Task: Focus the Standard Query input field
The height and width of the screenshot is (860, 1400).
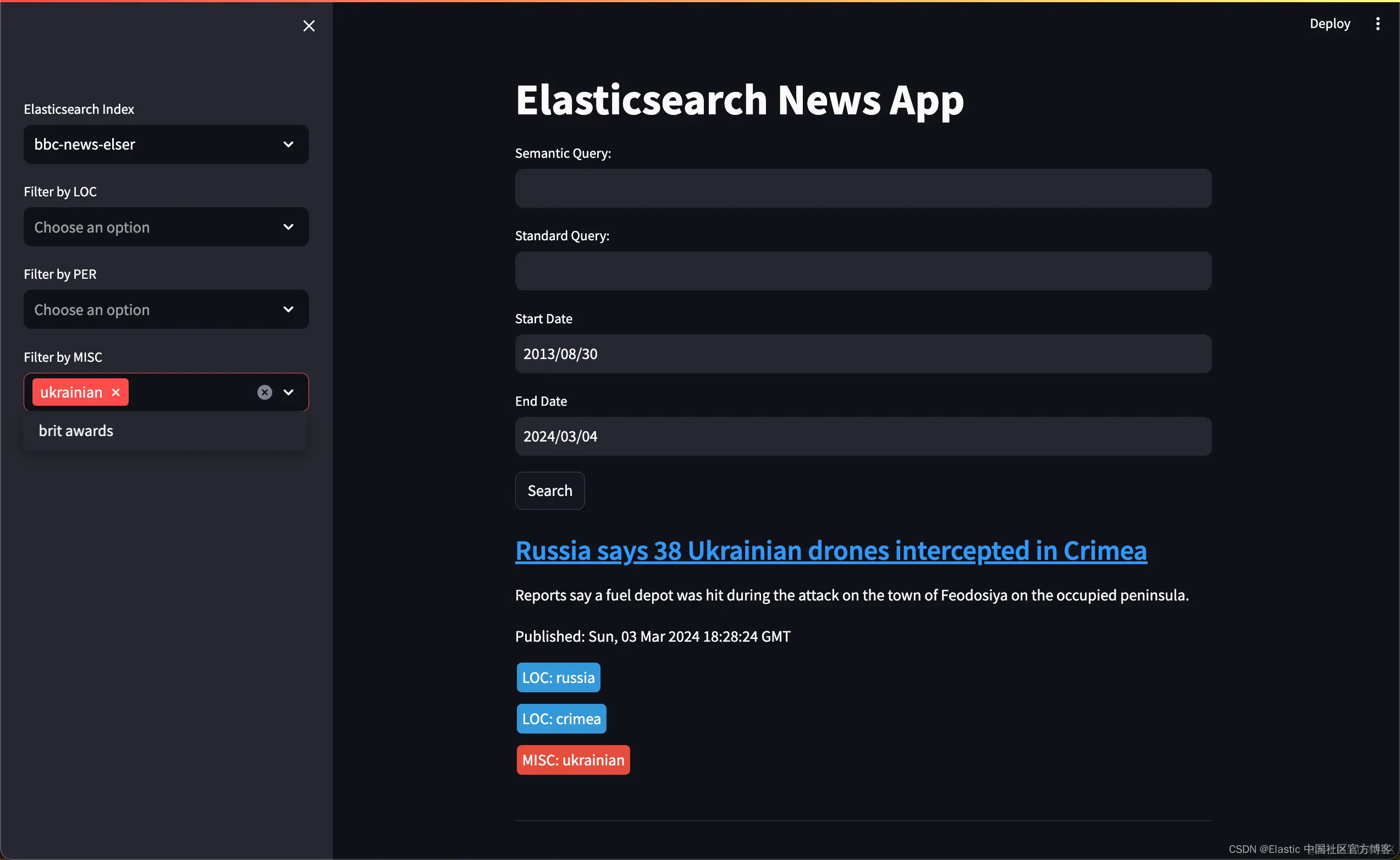Action: [x=863, y=271]
